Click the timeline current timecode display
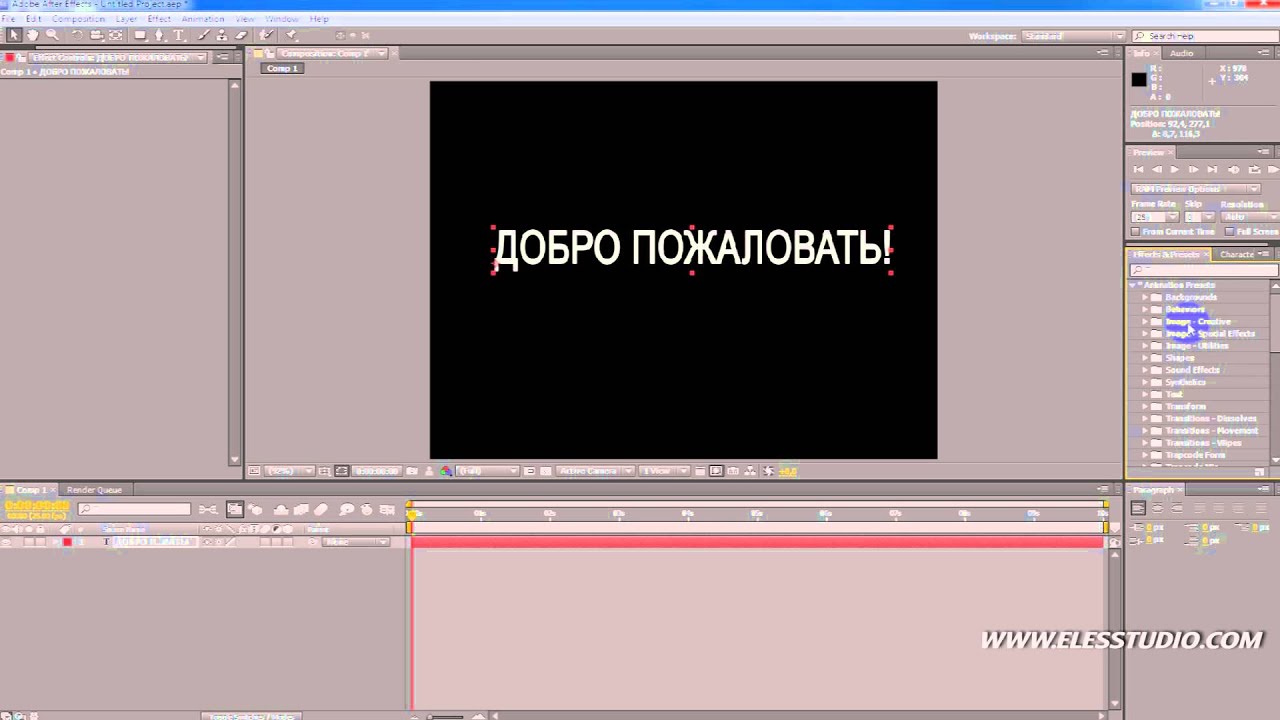 37,506
